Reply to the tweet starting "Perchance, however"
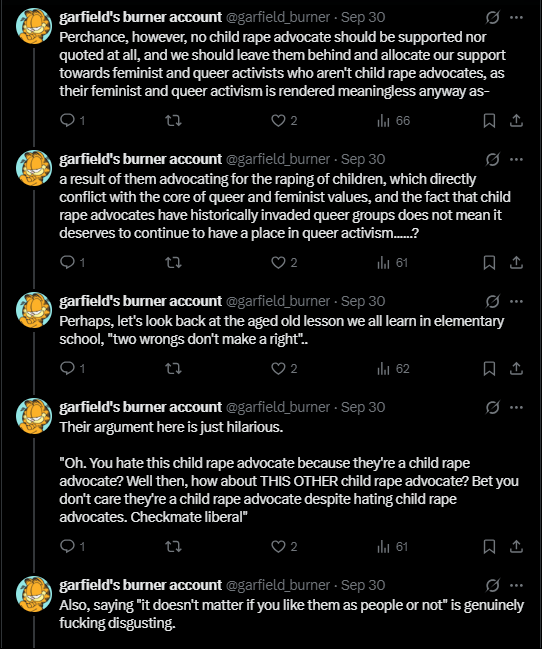Viewport: 542px width, 649px height. click(72, 120)
